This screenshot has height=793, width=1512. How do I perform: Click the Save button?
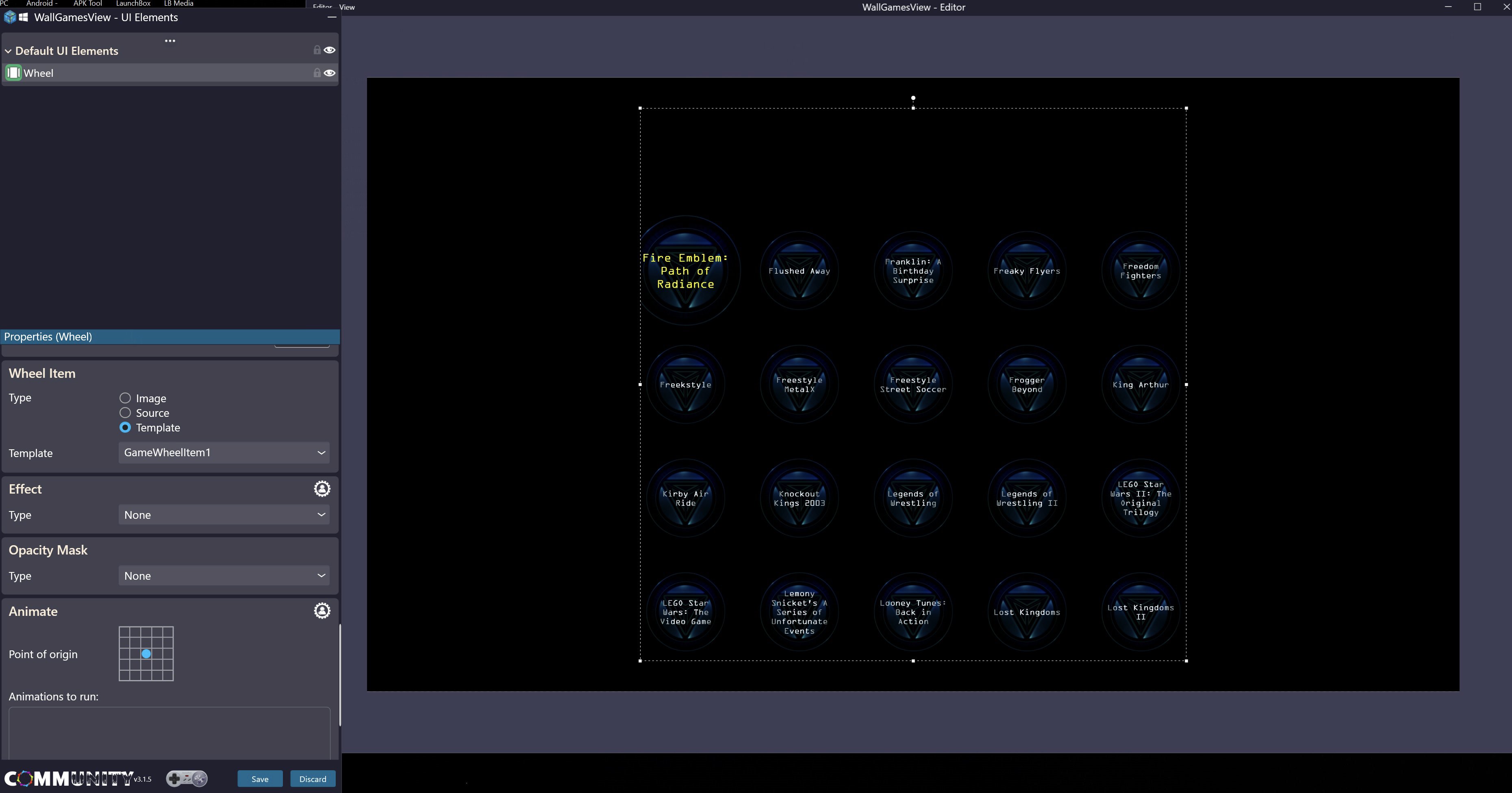tap(260, 779)
